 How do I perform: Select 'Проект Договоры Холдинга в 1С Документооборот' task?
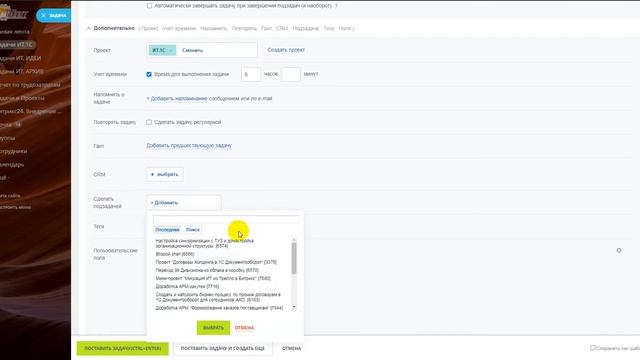[216, 262]
